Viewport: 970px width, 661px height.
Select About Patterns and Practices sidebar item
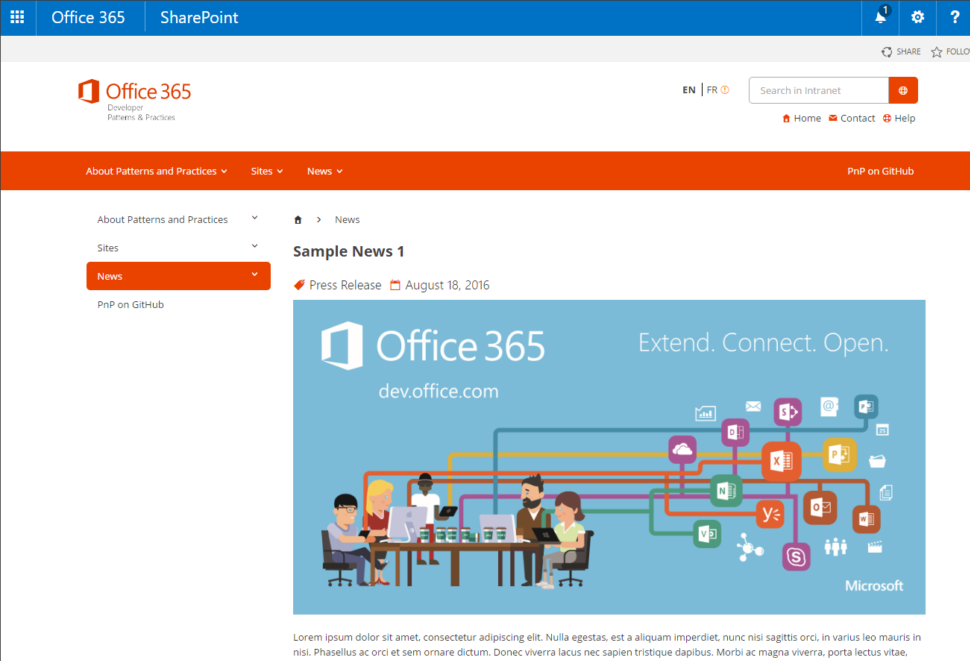(162, 220)
